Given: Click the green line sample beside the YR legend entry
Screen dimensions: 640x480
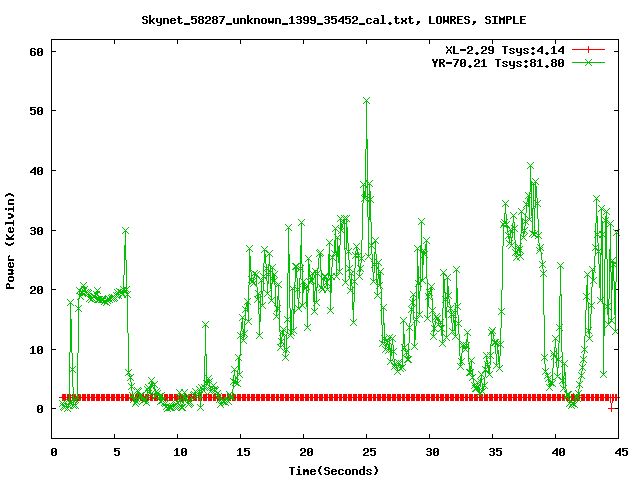Looking at the screenshot, I should tap(588, 62).
